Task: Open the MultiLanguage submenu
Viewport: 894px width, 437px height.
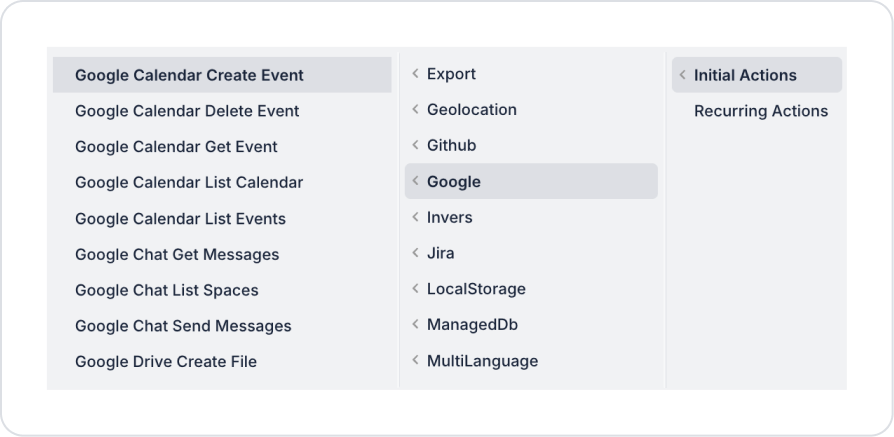Action: click(531, 361)
